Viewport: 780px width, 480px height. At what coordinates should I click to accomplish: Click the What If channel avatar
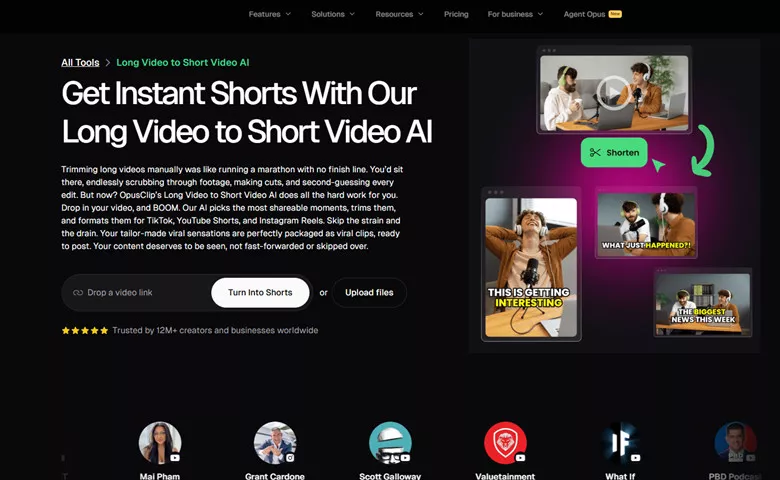pos(620,443)
